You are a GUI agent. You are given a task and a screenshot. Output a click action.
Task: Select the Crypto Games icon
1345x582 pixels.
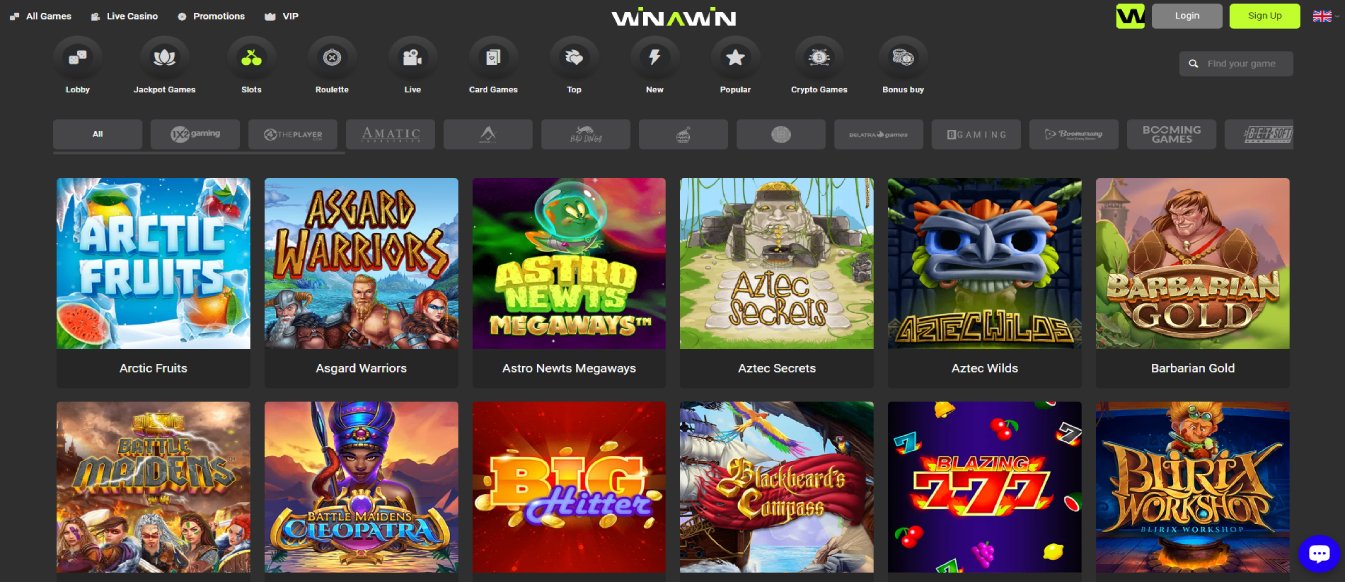click(819, 59)
